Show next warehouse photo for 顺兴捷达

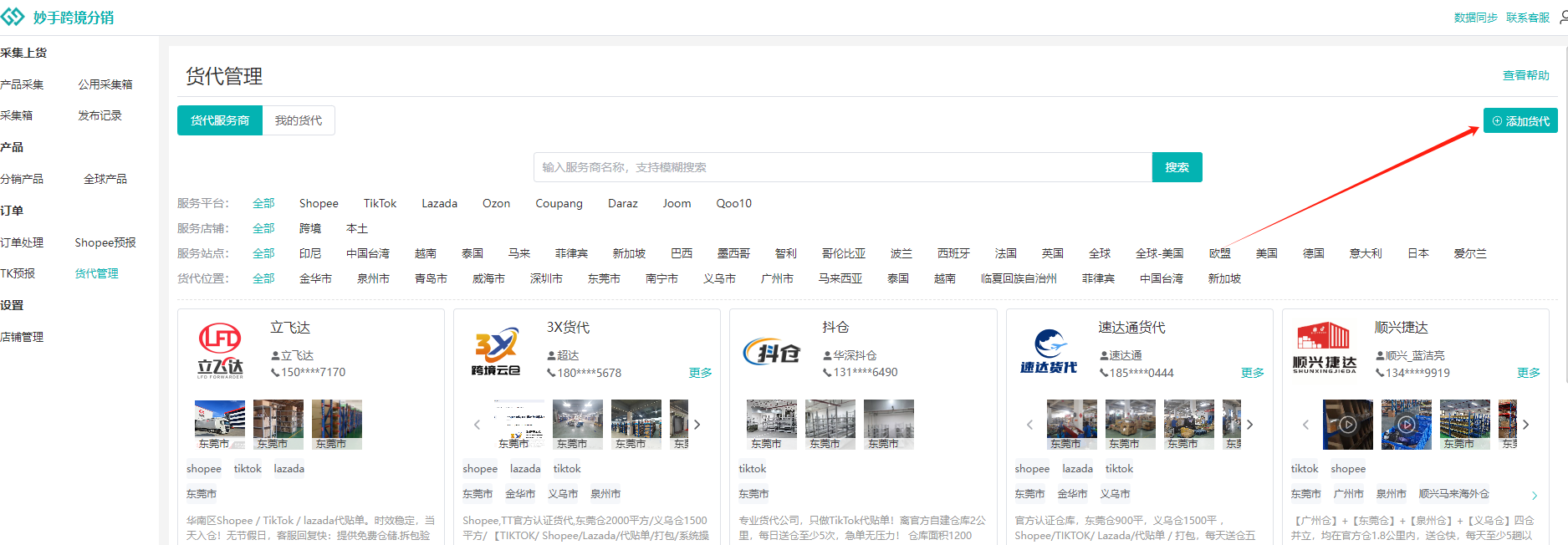click(x=1526, y=425)
